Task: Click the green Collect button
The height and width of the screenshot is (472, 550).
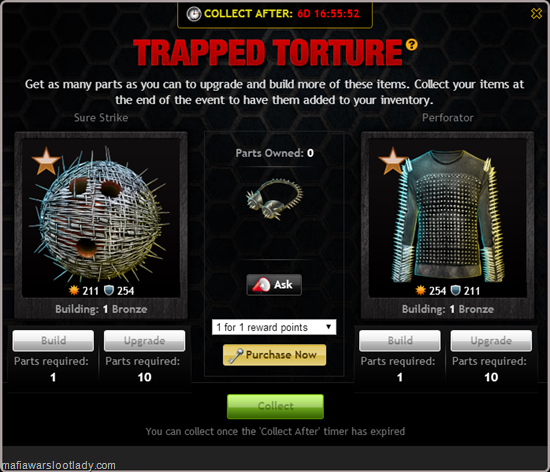Action: click(275, 406)
